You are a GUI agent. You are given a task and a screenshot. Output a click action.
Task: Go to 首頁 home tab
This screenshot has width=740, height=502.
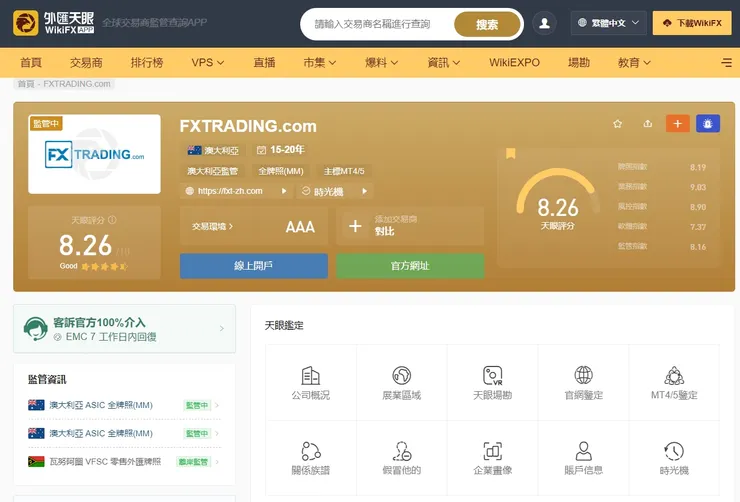31,62
